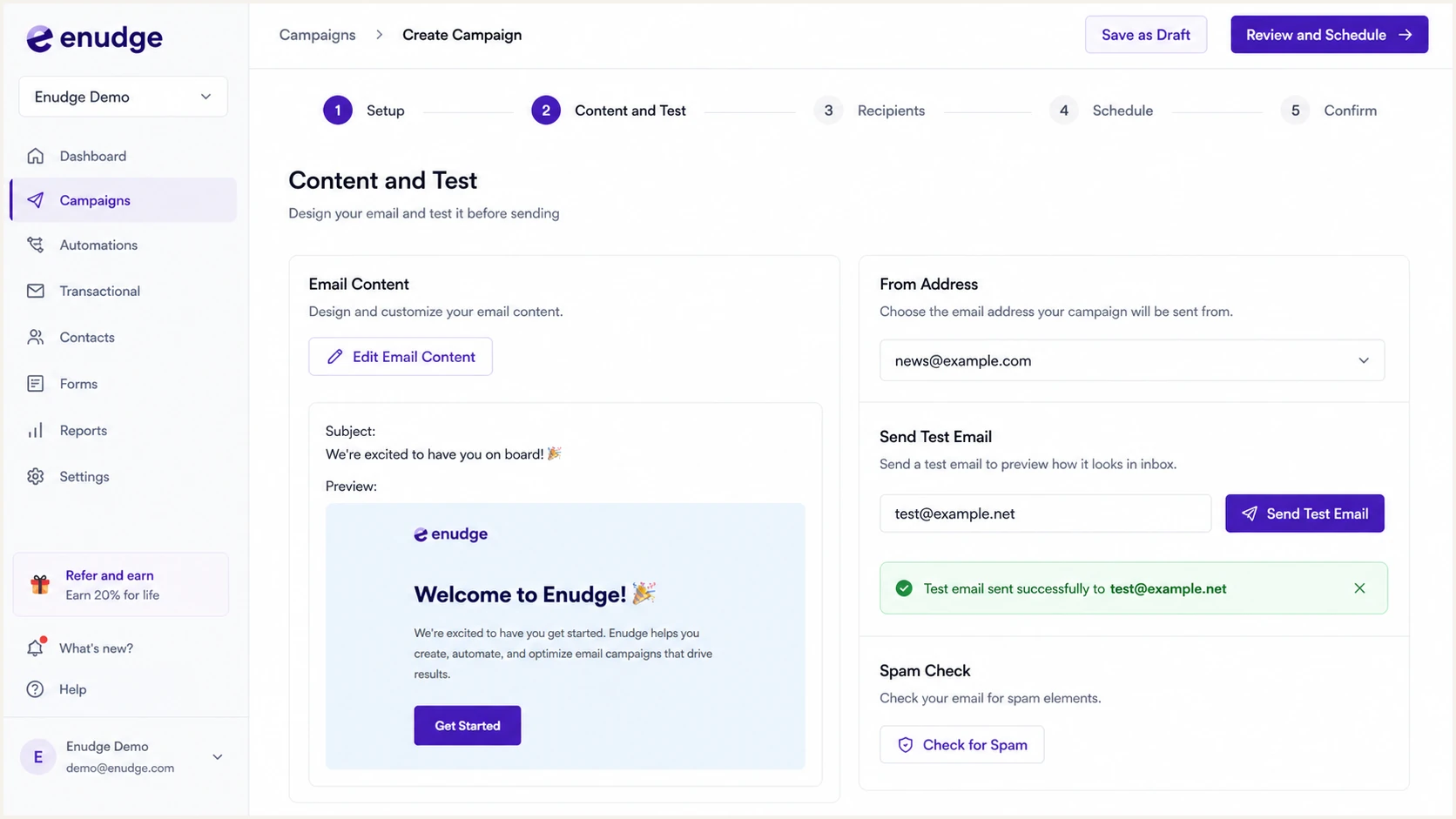Screen dimensions: 1456x819
Task: Go to step 4 Schedule
Action: coord(1102,111)
